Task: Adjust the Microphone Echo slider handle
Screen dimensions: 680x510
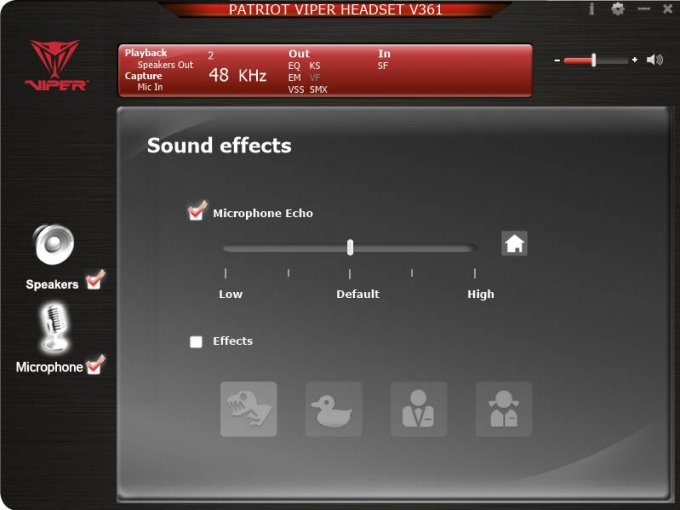Action: coord(350,247)
